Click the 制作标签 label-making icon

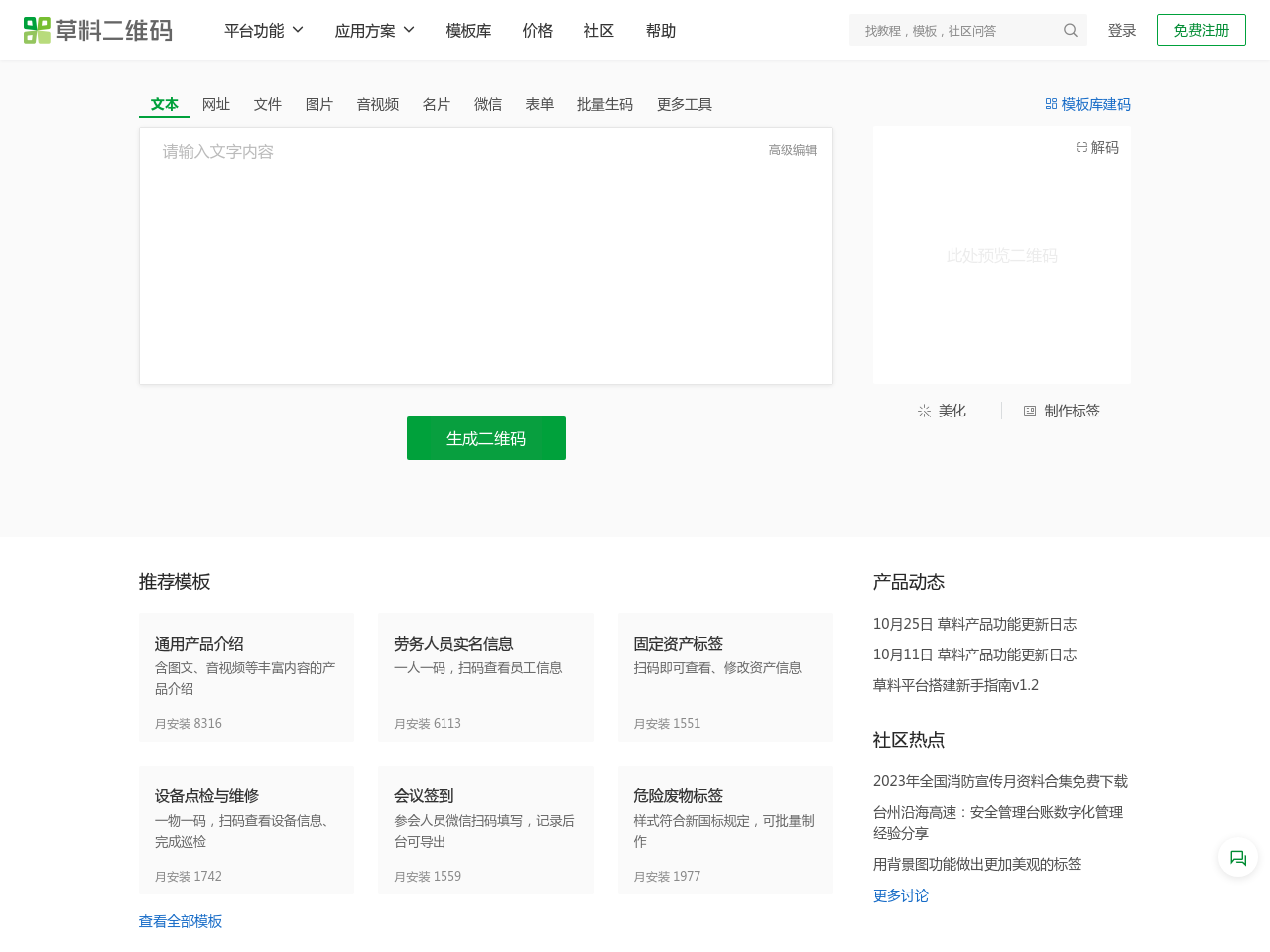(1028, 410)
